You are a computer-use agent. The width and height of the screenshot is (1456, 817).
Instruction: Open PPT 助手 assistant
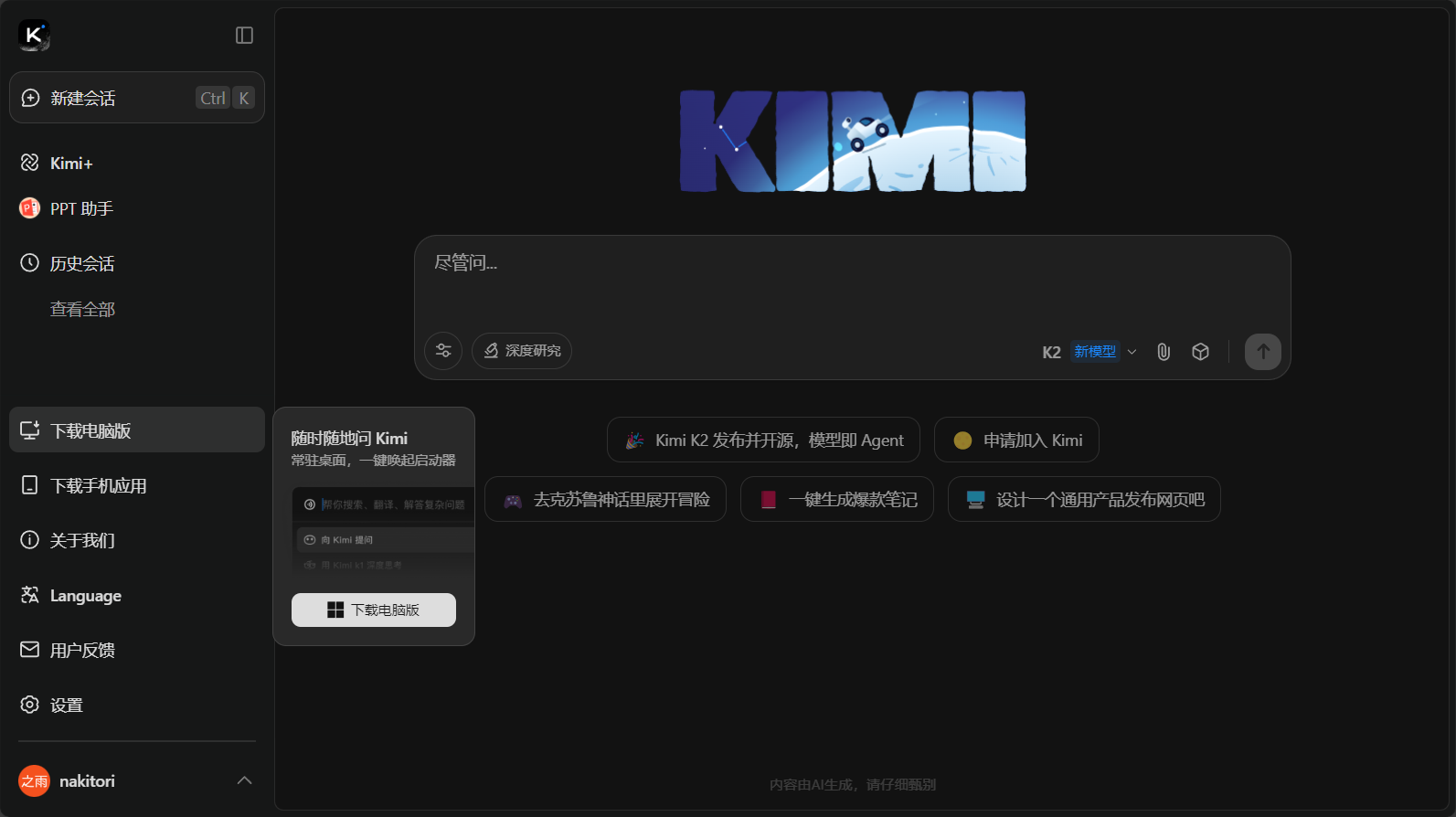click(137, 208)
